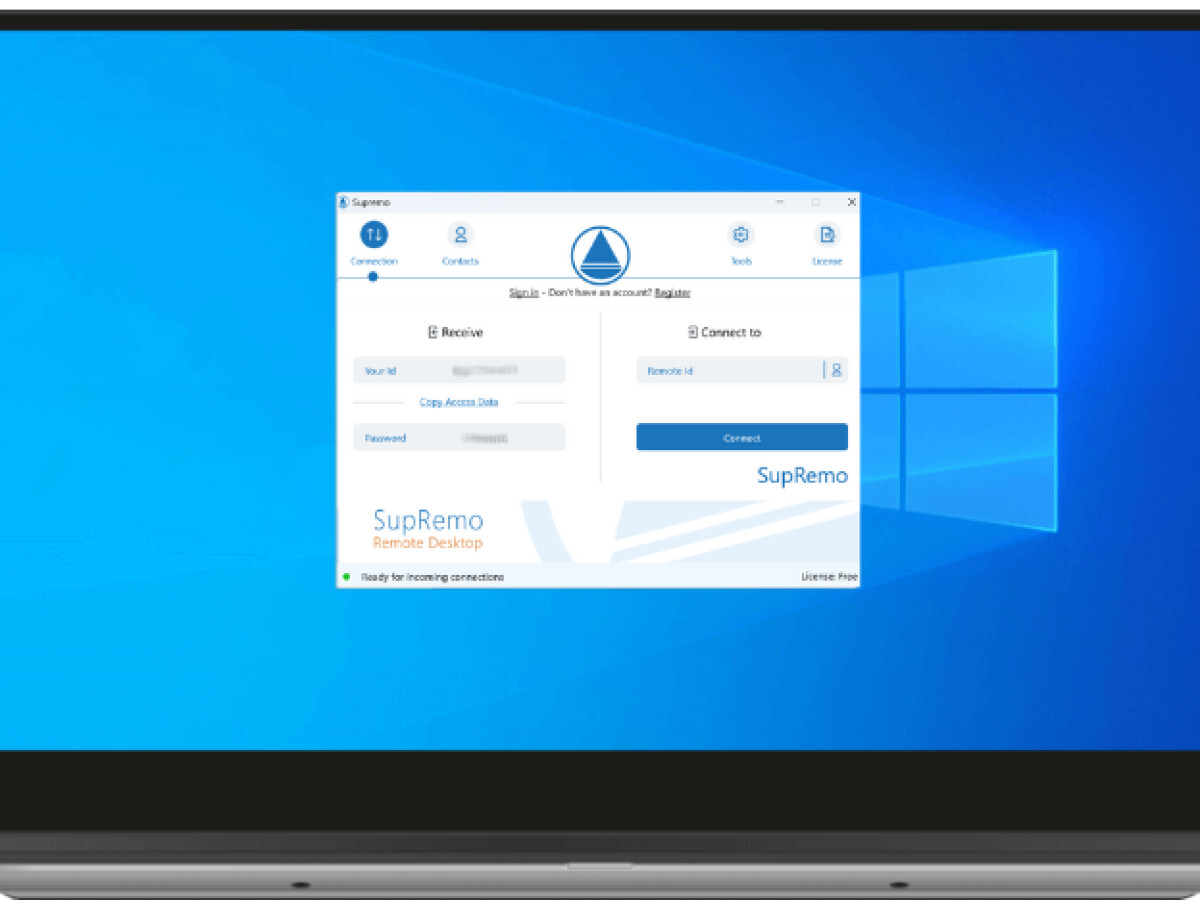Select the Password field
Viewport: 1200px width, 900px height.
pos(459,438)
